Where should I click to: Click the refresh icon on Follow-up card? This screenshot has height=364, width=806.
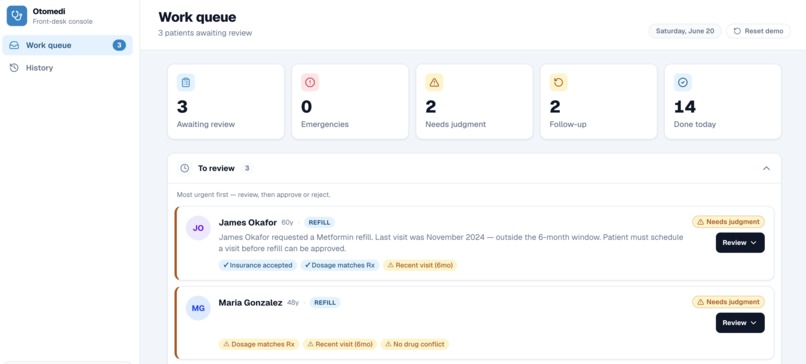coord(558,82)
